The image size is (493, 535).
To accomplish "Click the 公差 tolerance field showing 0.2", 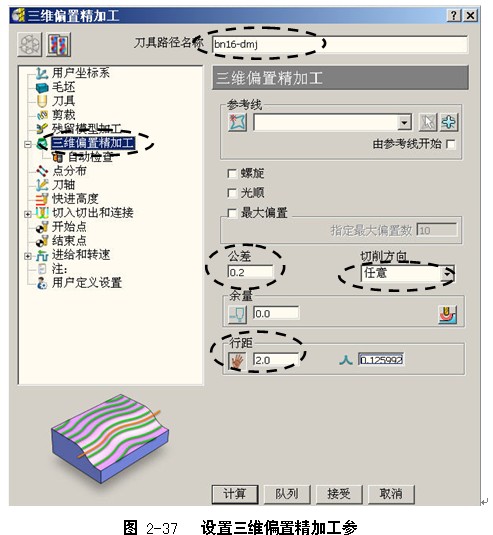I will [251, 273].
